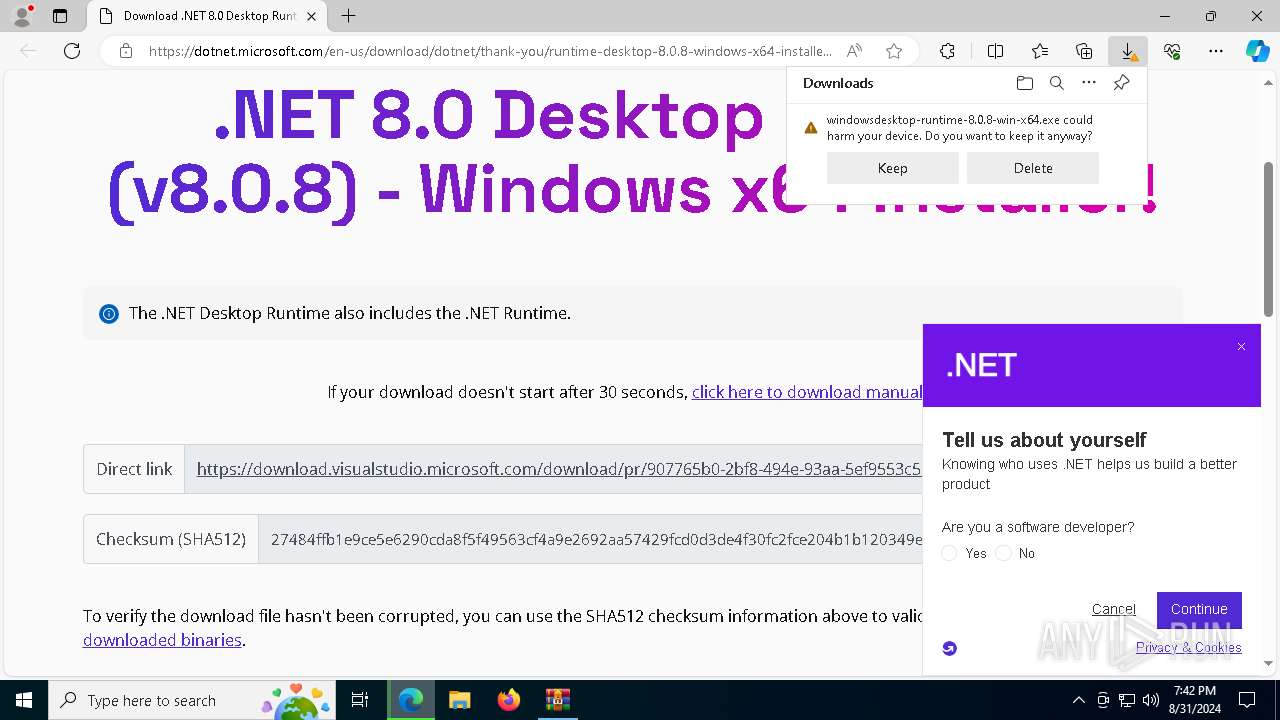
Task: Add this page to favorites star
Action: coord(894,51)
